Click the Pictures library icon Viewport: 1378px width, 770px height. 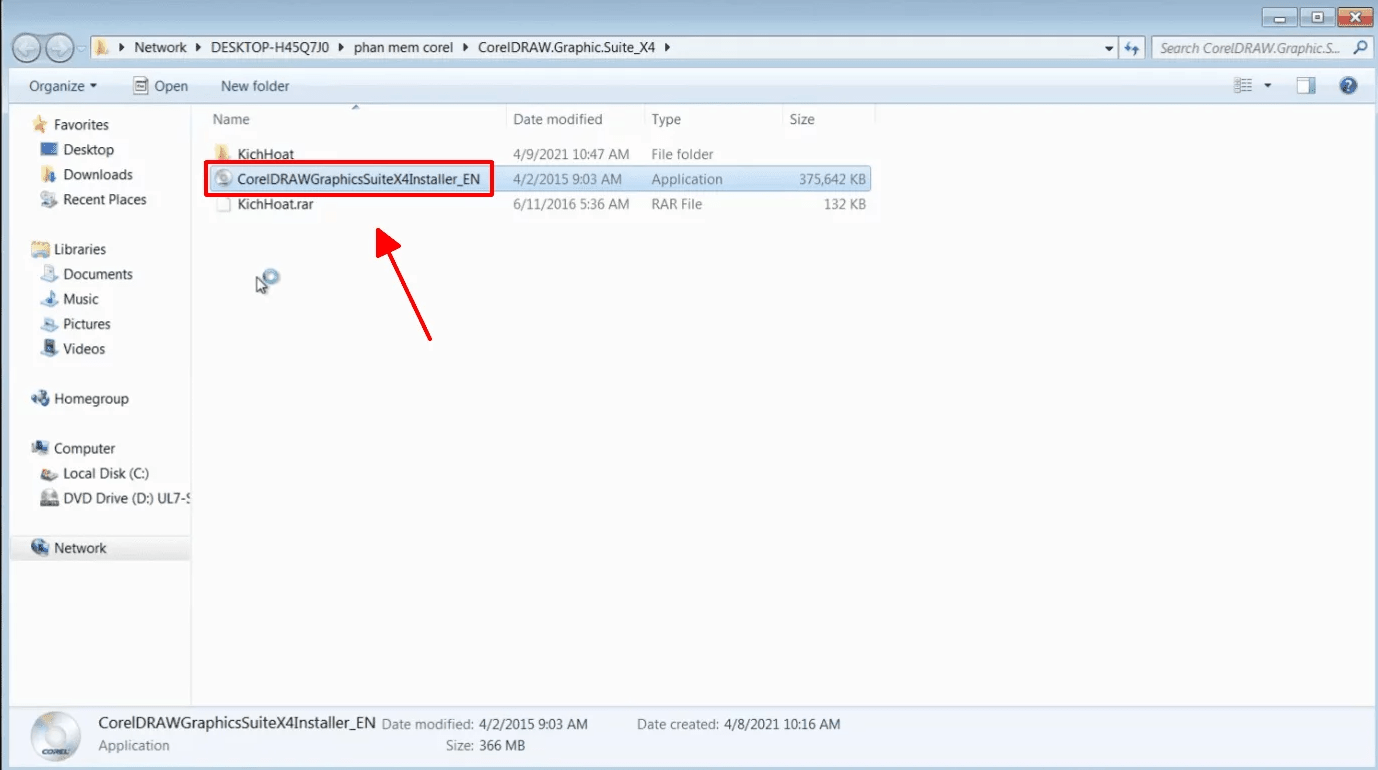click(49, 324)
